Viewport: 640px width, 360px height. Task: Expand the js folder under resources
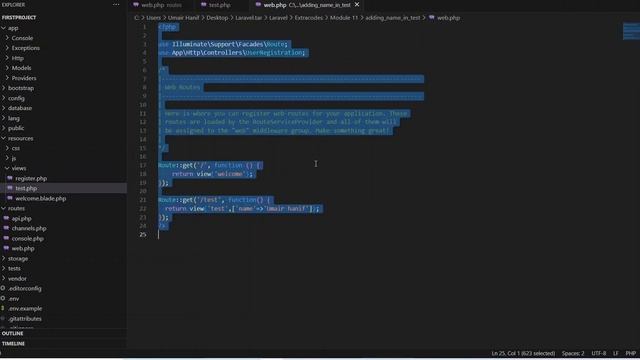tap(14, 158)
